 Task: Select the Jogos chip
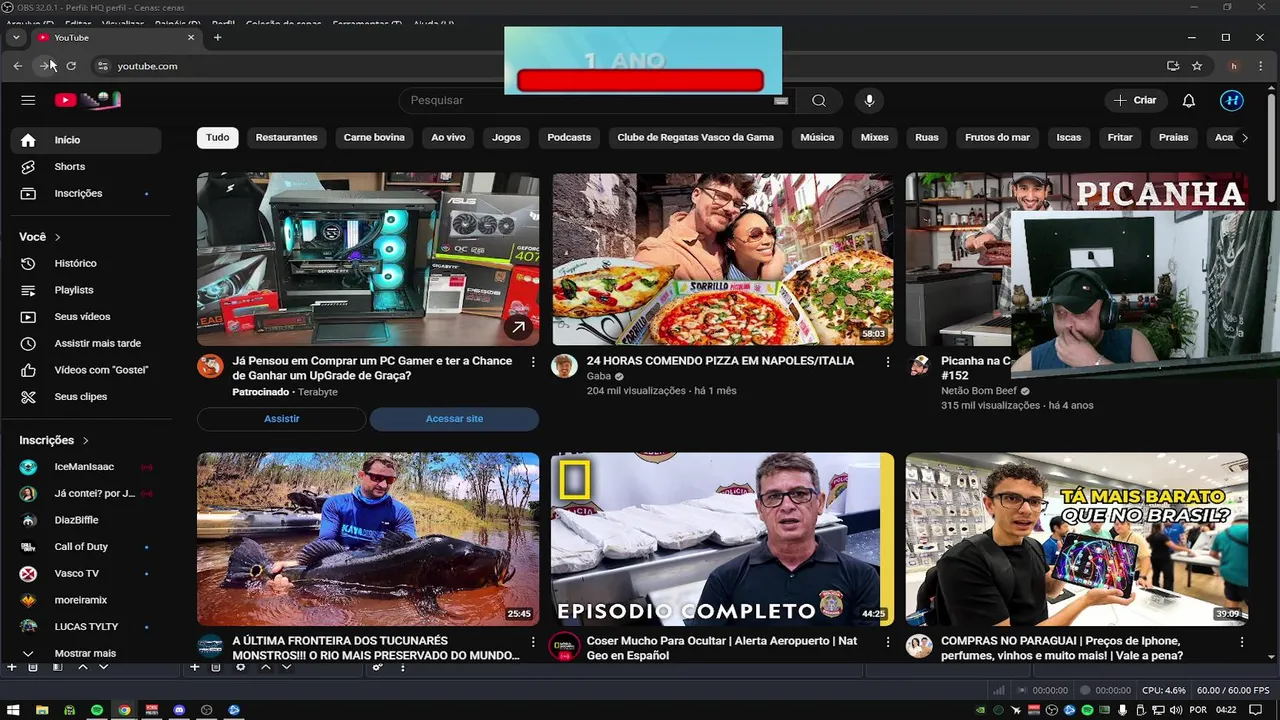pyautogui.click(x=506, y=137)
